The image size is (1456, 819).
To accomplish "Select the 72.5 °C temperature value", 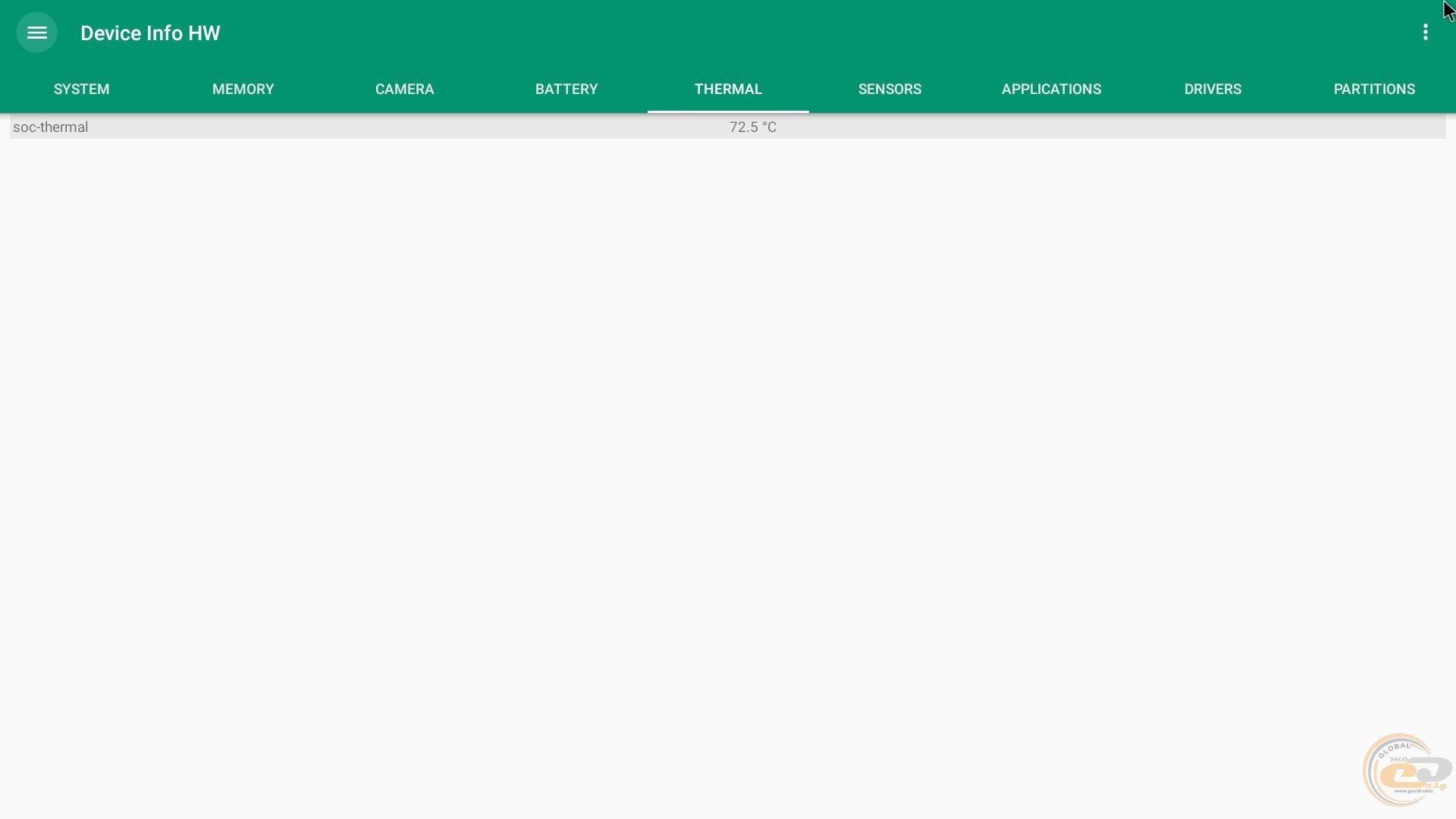I will pos(752,127).
